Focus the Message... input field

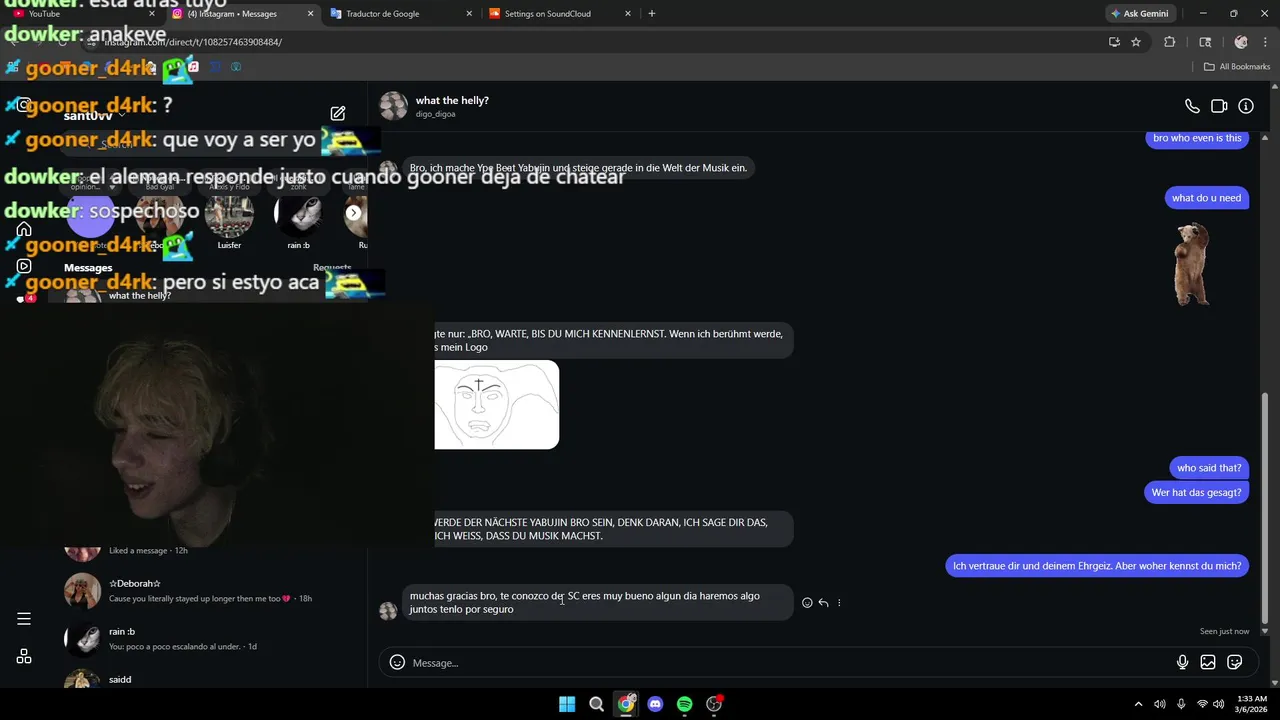tap(790, 662)
